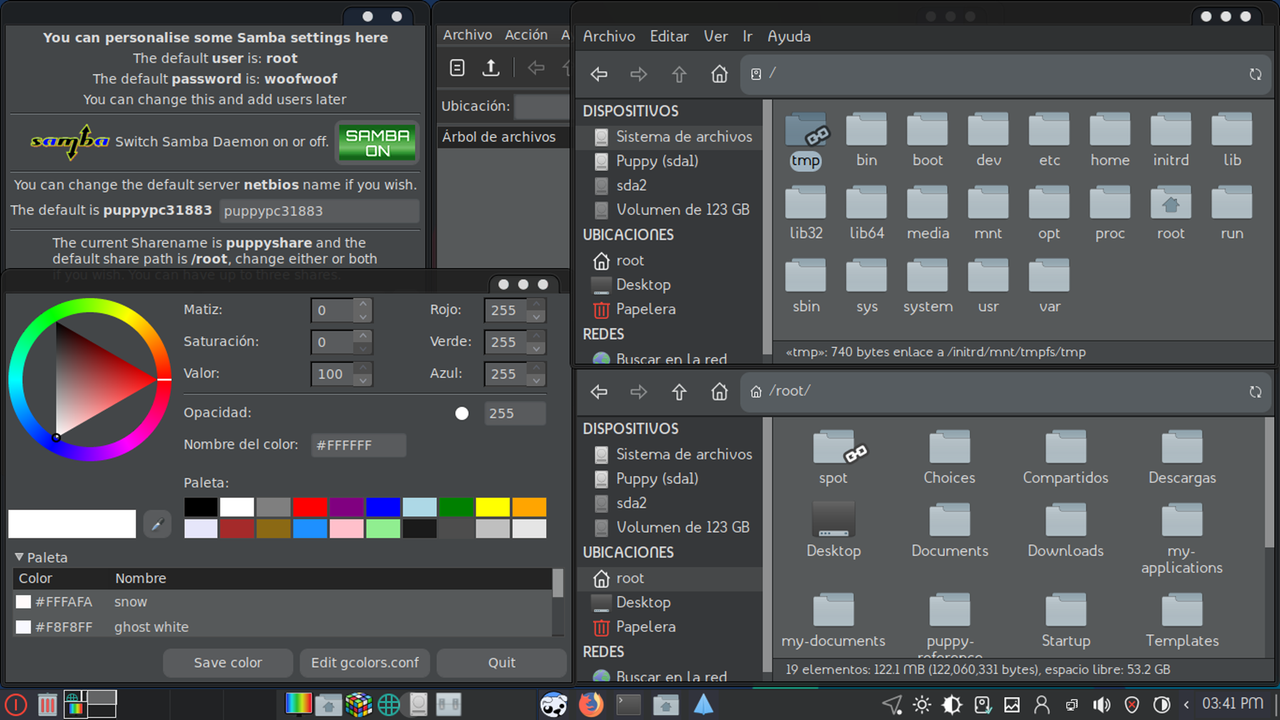Click the red power button on taskbar
The width and height of the screenshot is (1280, 720).
point(15,704)
